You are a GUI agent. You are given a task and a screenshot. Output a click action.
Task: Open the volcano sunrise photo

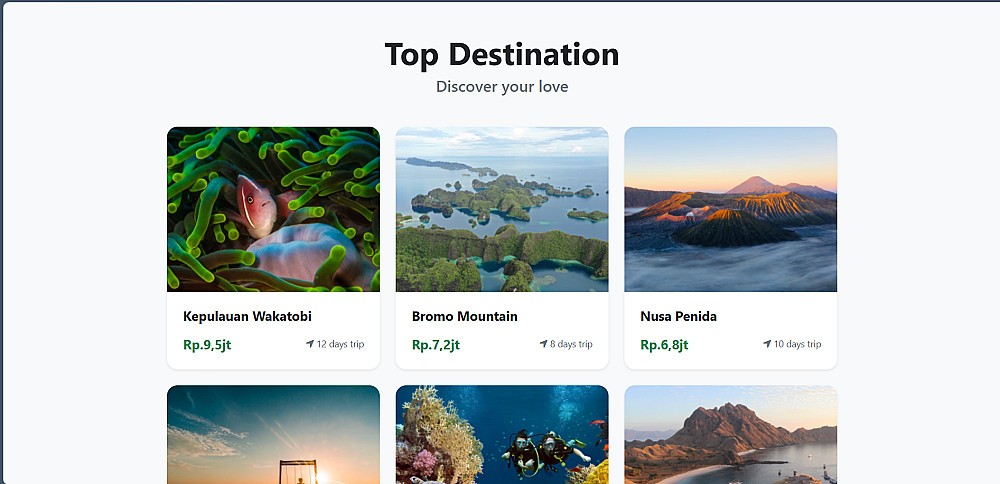click(x=730, y=209)
